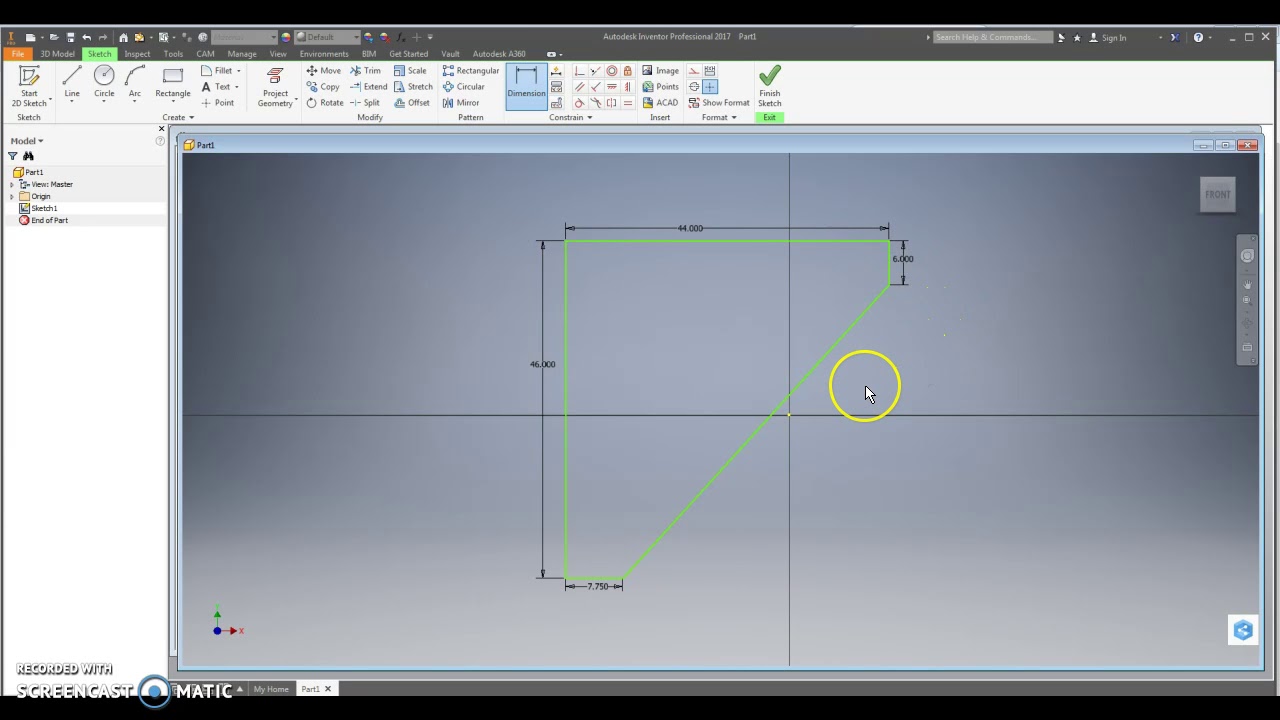Select the Extend tool
Viewport: 1280px width, 720px height.
point(368,87)
